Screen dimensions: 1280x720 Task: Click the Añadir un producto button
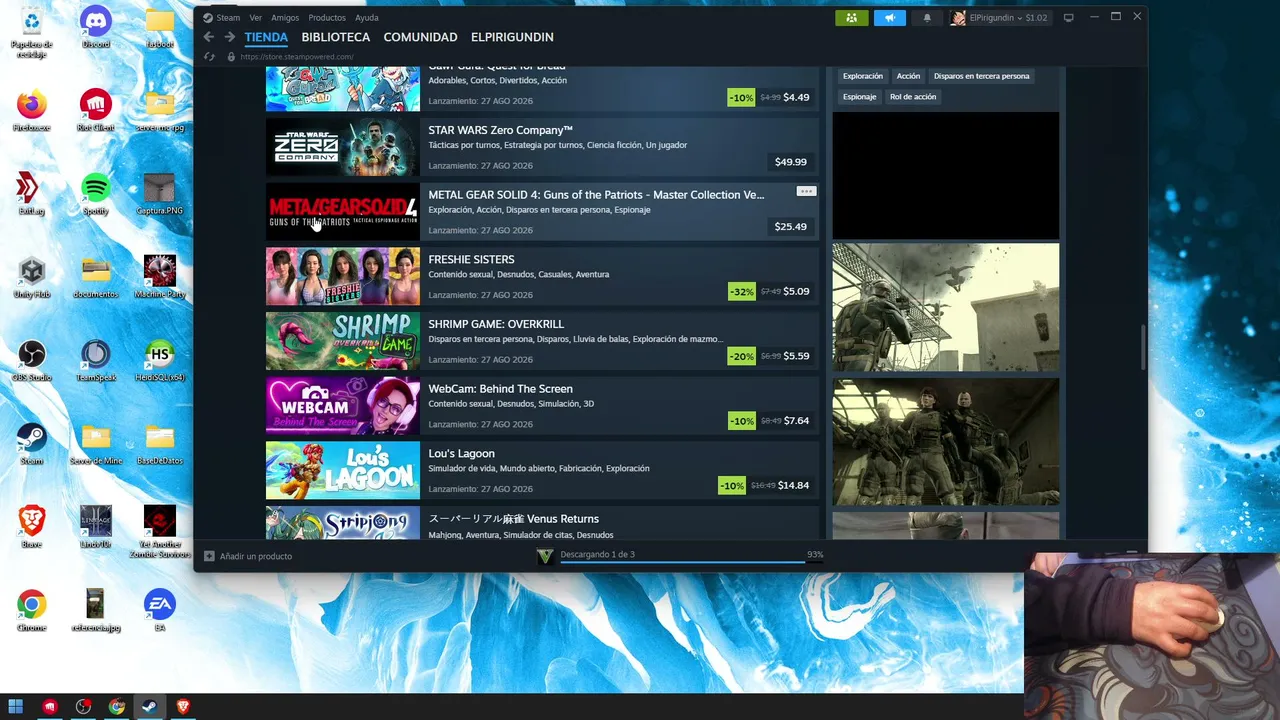coord(248,556)
